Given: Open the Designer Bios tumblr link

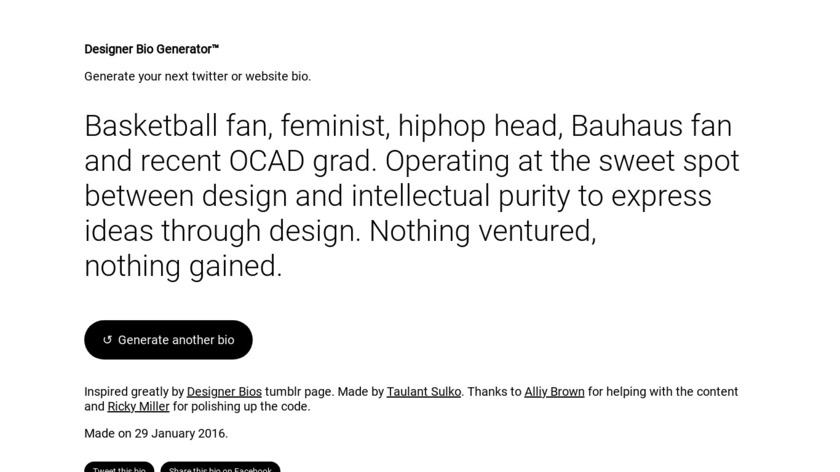Looking at the screenshot, I should tap(224, 392).
